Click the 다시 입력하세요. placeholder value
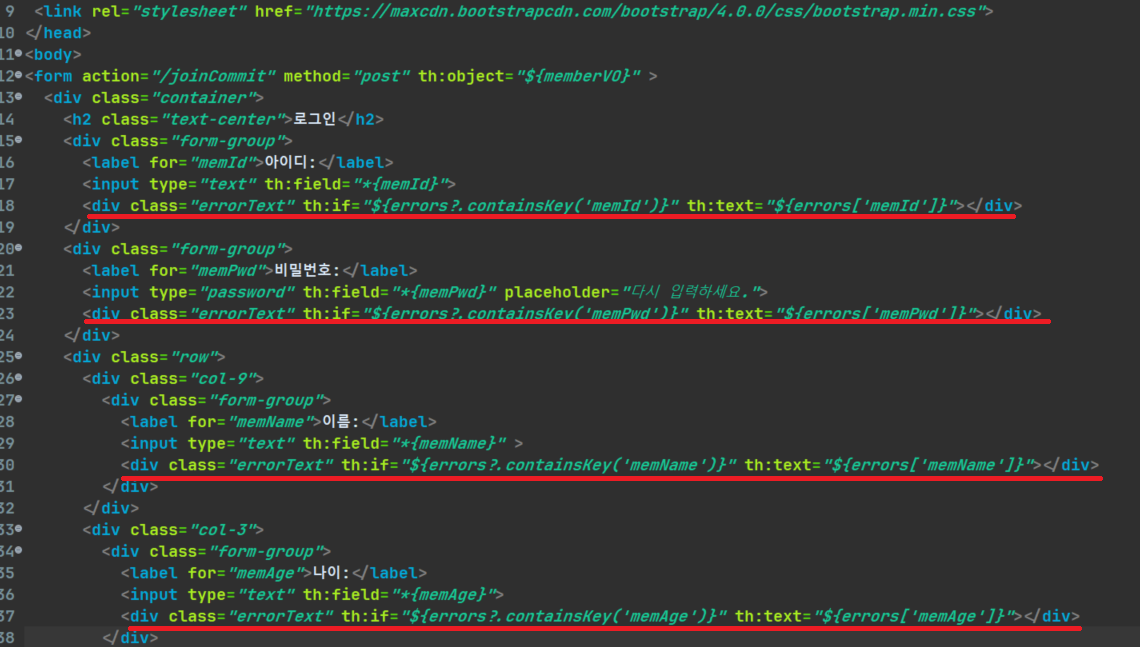 coord(689,292)
